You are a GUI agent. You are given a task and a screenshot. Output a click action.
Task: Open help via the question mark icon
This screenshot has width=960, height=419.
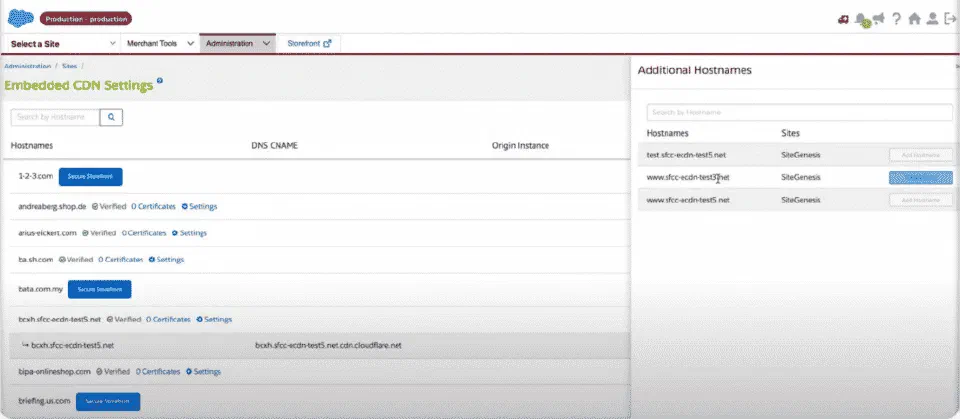(x=896, y=19)
